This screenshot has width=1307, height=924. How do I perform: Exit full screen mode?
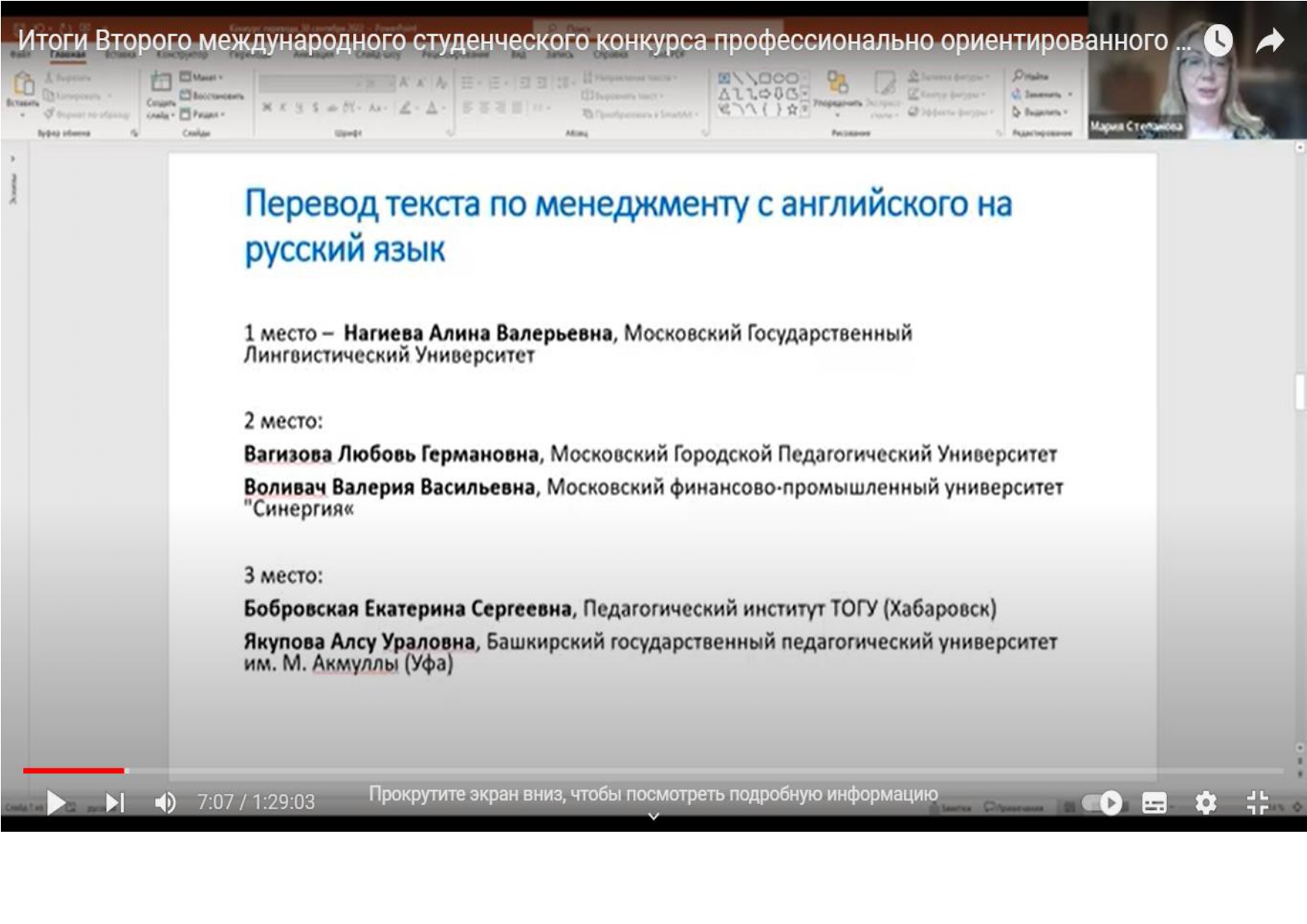(x=1257, y=803)
